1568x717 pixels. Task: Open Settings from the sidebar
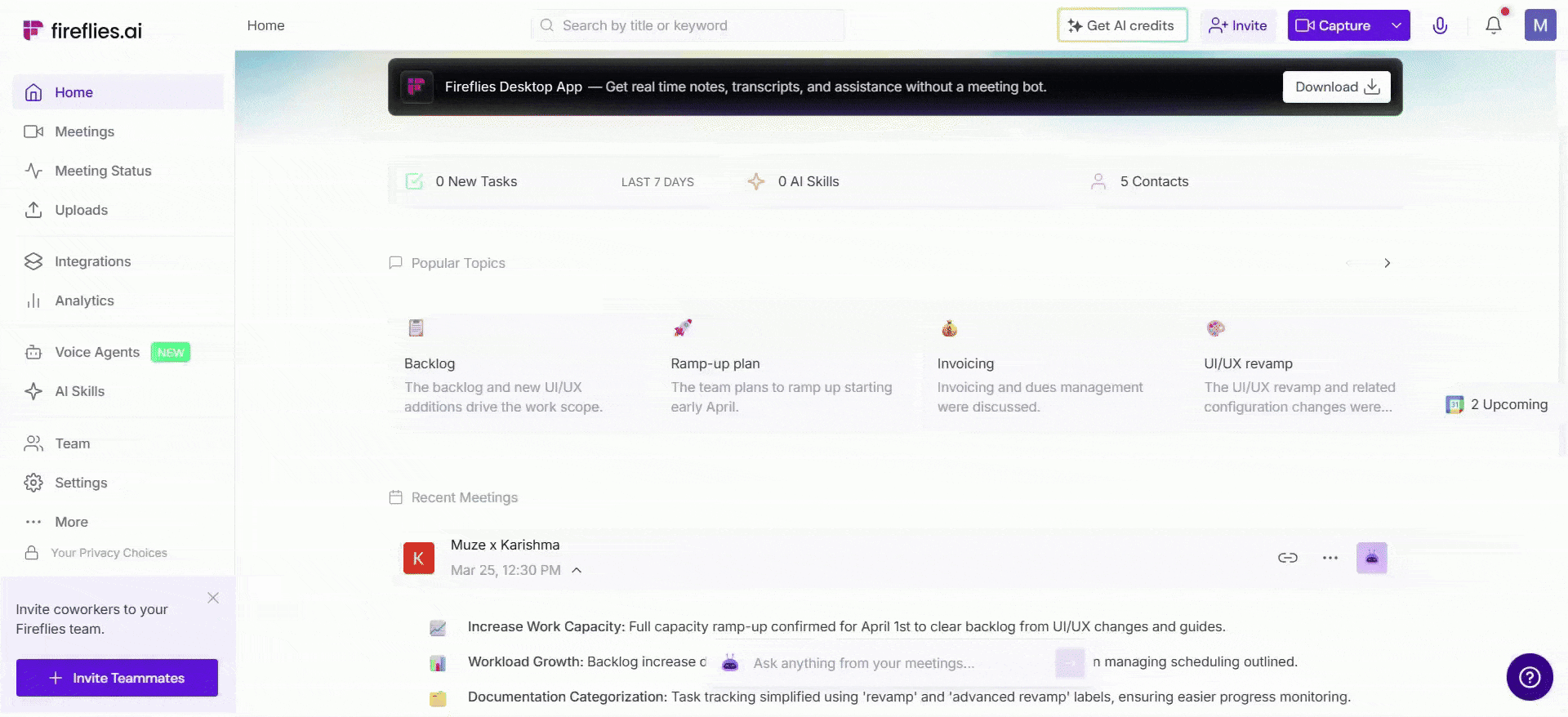coord(118,483)
